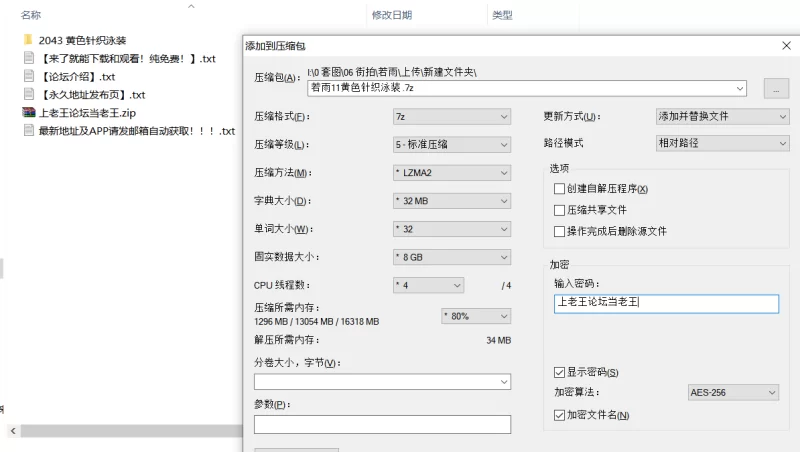Enable 创建自解压程序 checkbox
This screenshot has height=452, width=800.
[x=559, y=189]
